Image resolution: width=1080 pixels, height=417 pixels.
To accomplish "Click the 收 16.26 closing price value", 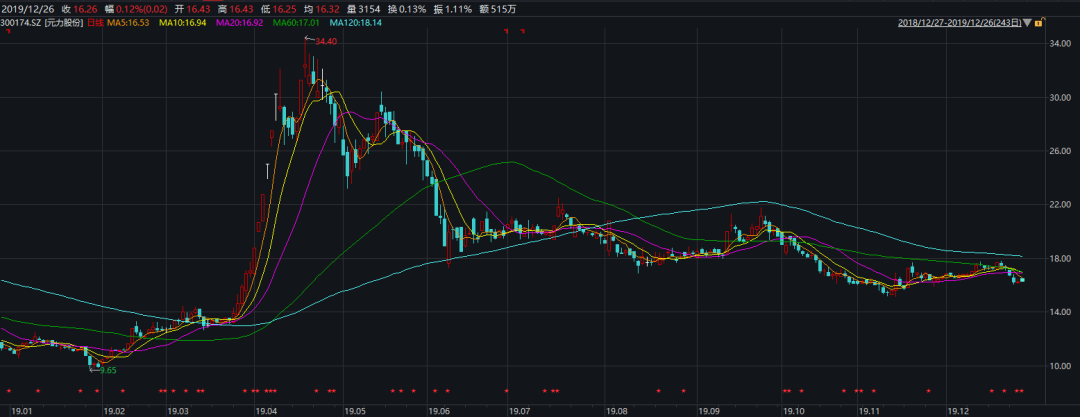I will [77, 7].
